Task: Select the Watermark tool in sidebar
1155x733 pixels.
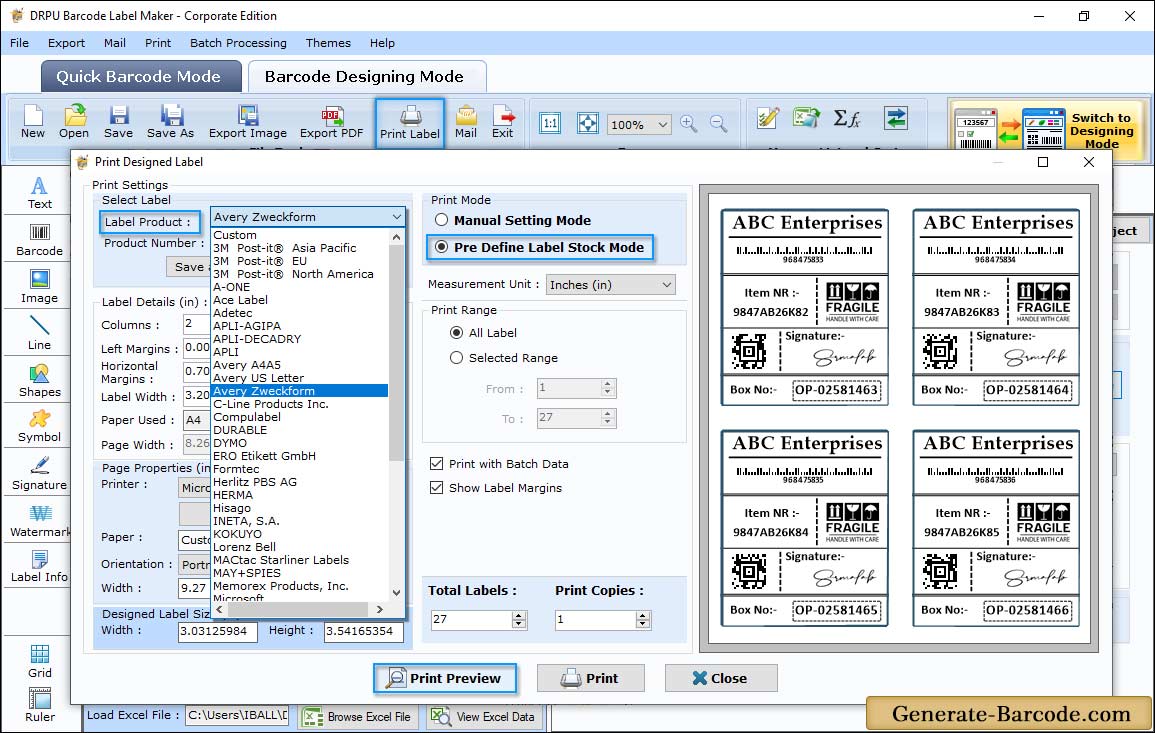Action: (39, 521)
